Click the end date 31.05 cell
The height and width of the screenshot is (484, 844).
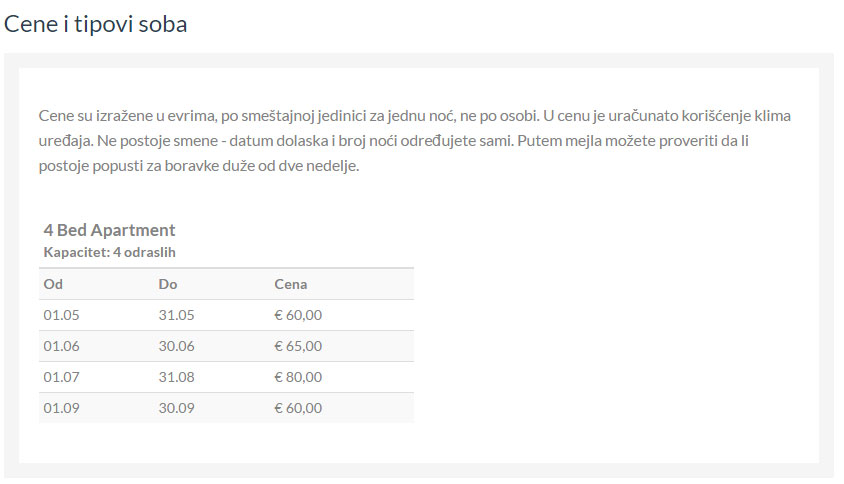point(176,315)
